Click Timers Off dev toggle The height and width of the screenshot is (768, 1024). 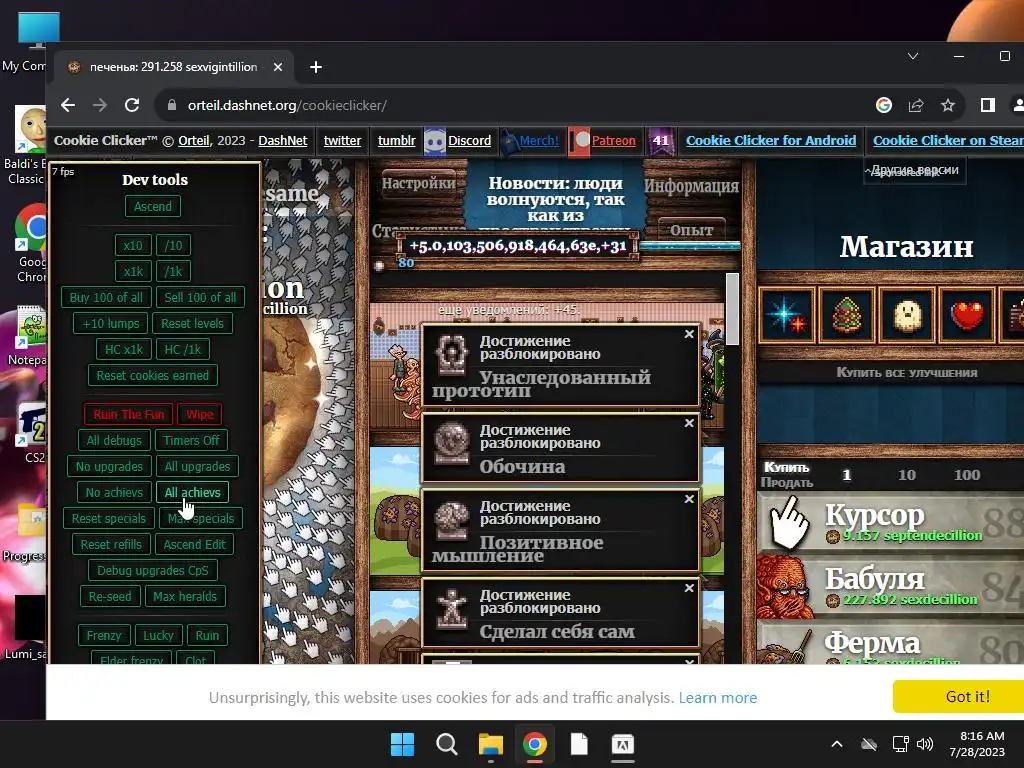pos(191,440)
